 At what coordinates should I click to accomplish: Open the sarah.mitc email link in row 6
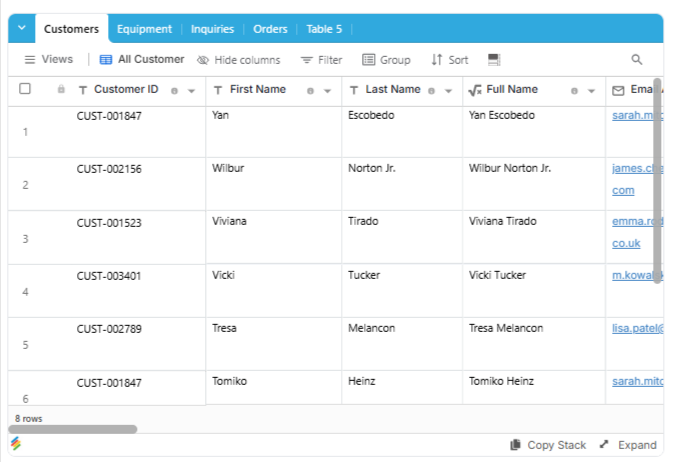638,381
